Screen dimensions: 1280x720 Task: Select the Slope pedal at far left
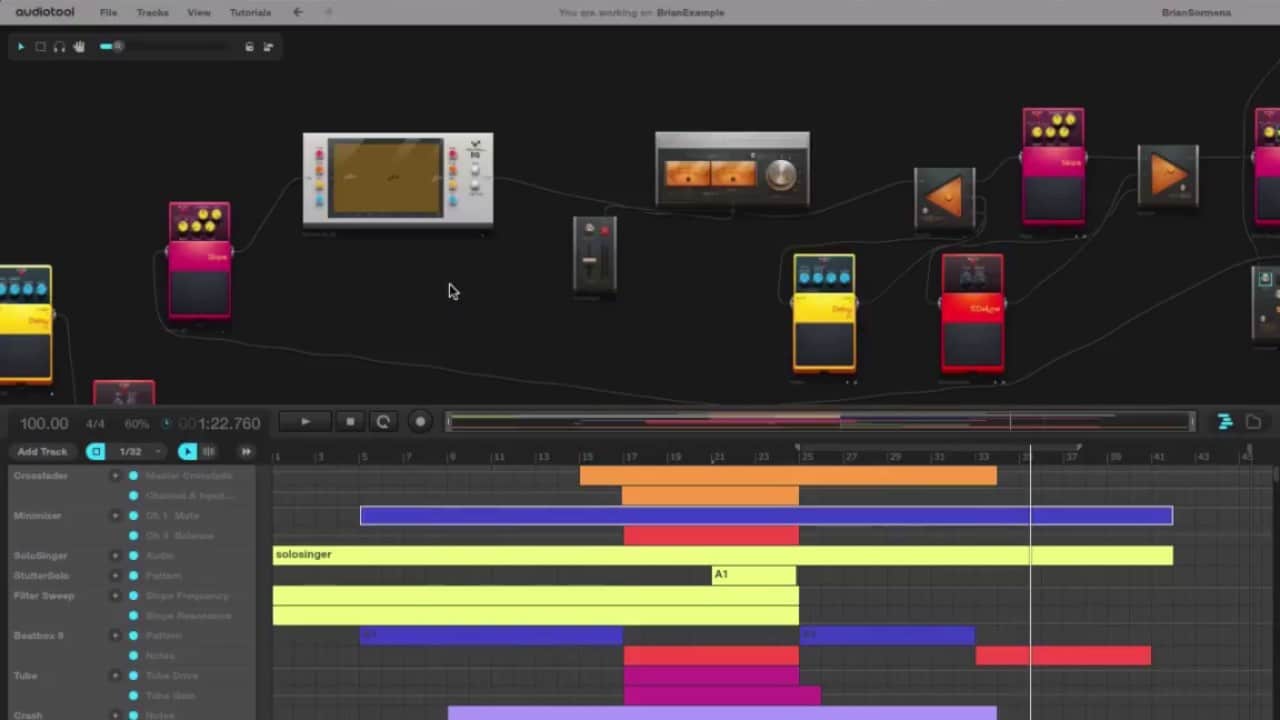199,261
